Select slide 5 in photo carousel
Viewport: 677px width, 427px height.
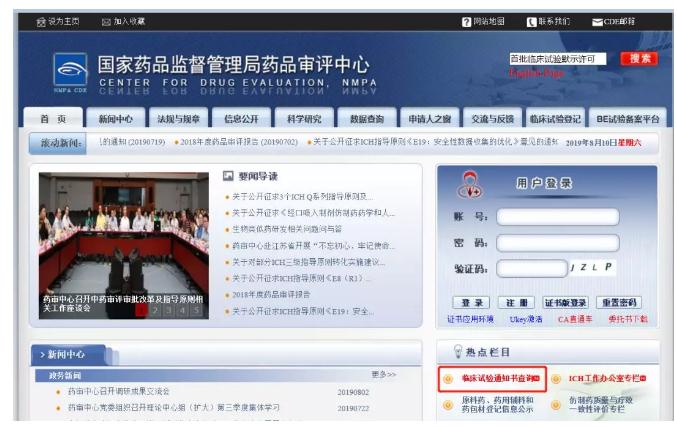coord(196,310)
